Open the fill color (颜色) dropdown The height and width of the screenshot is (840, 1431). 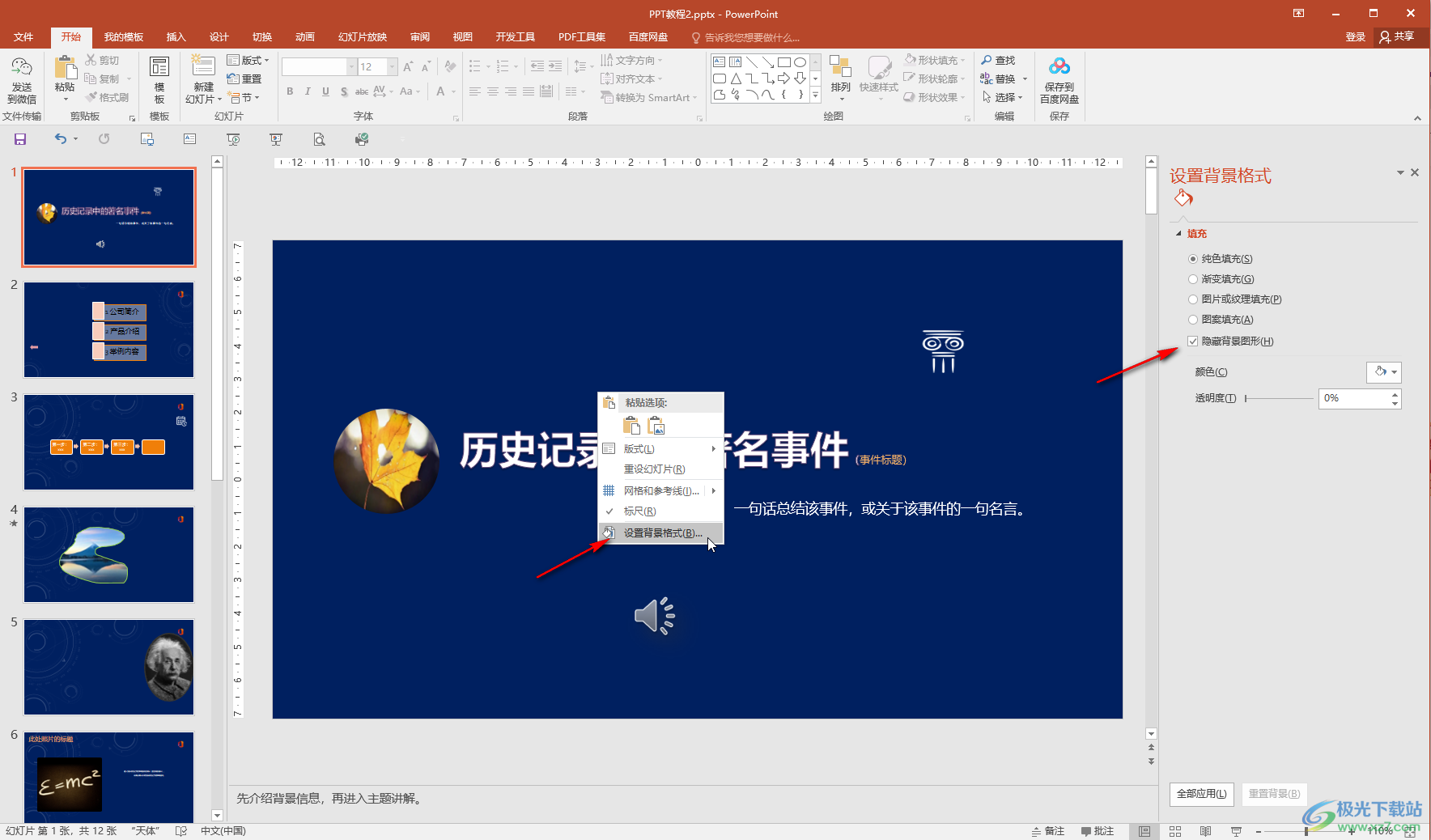pos(1383,372)
